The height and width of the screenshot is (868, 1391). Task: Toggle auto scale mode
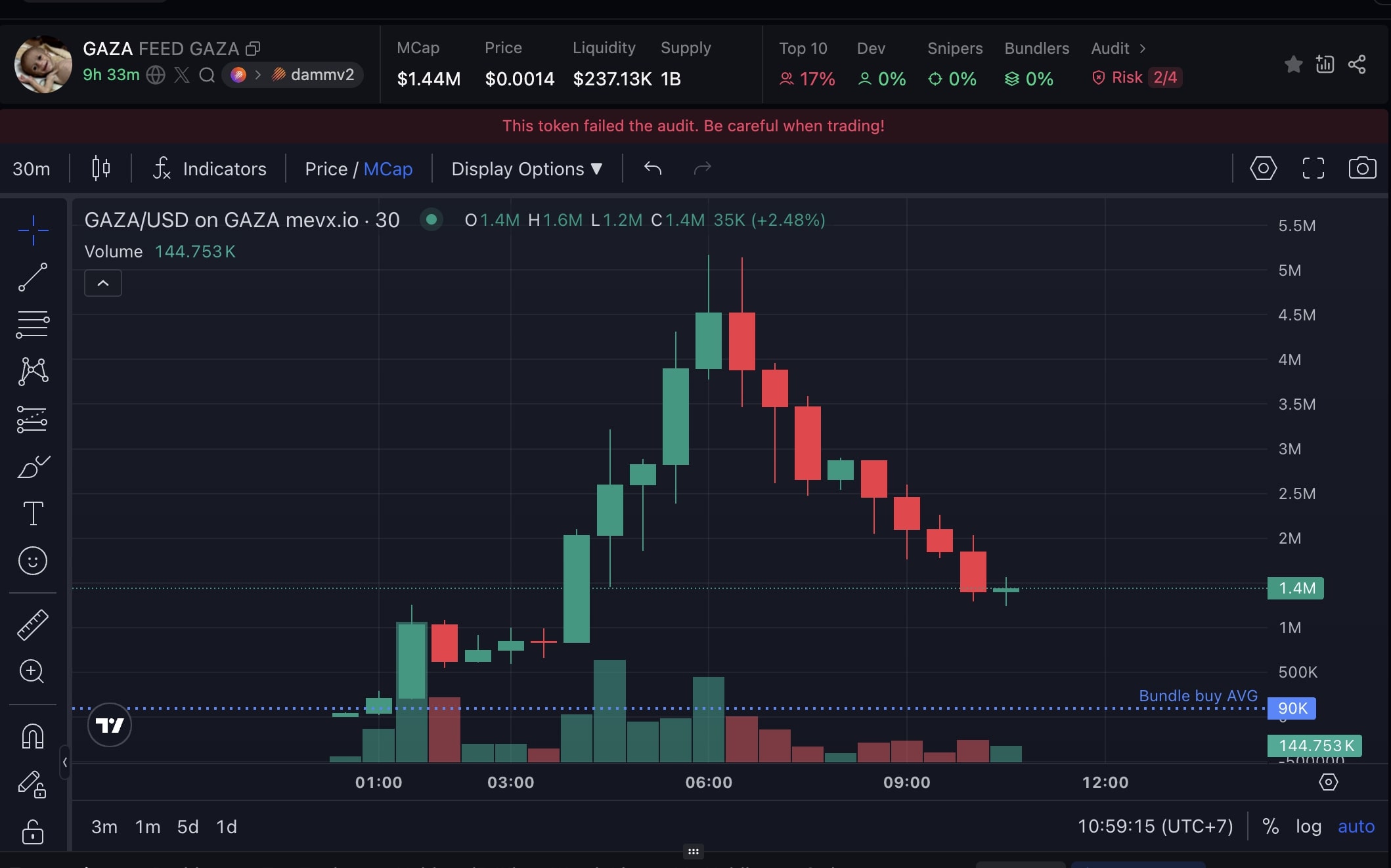click(1356, 826)
